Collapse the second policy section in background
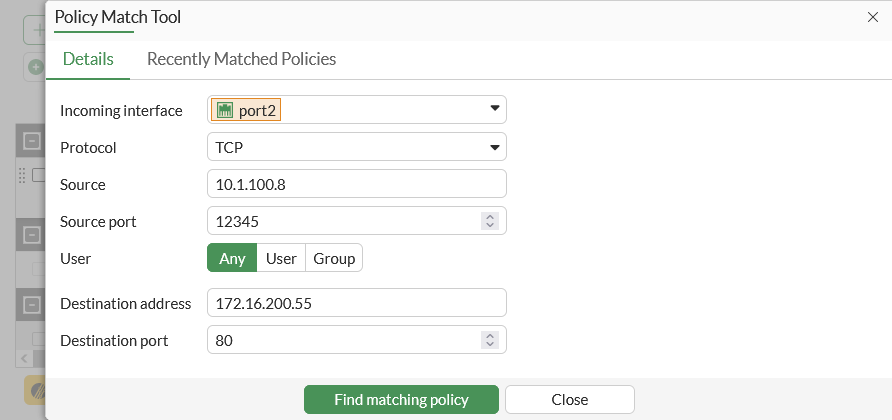This screenshot has height=420, width=892. 31,236
